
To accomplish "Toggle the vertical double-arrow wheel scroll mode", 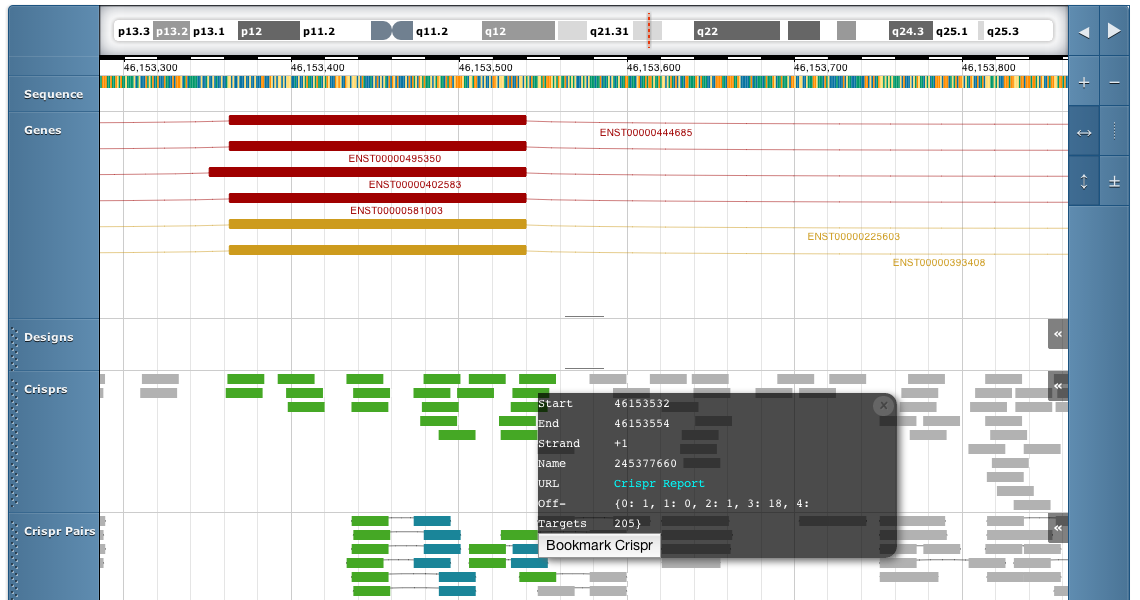I will (x=1084, y=181).
